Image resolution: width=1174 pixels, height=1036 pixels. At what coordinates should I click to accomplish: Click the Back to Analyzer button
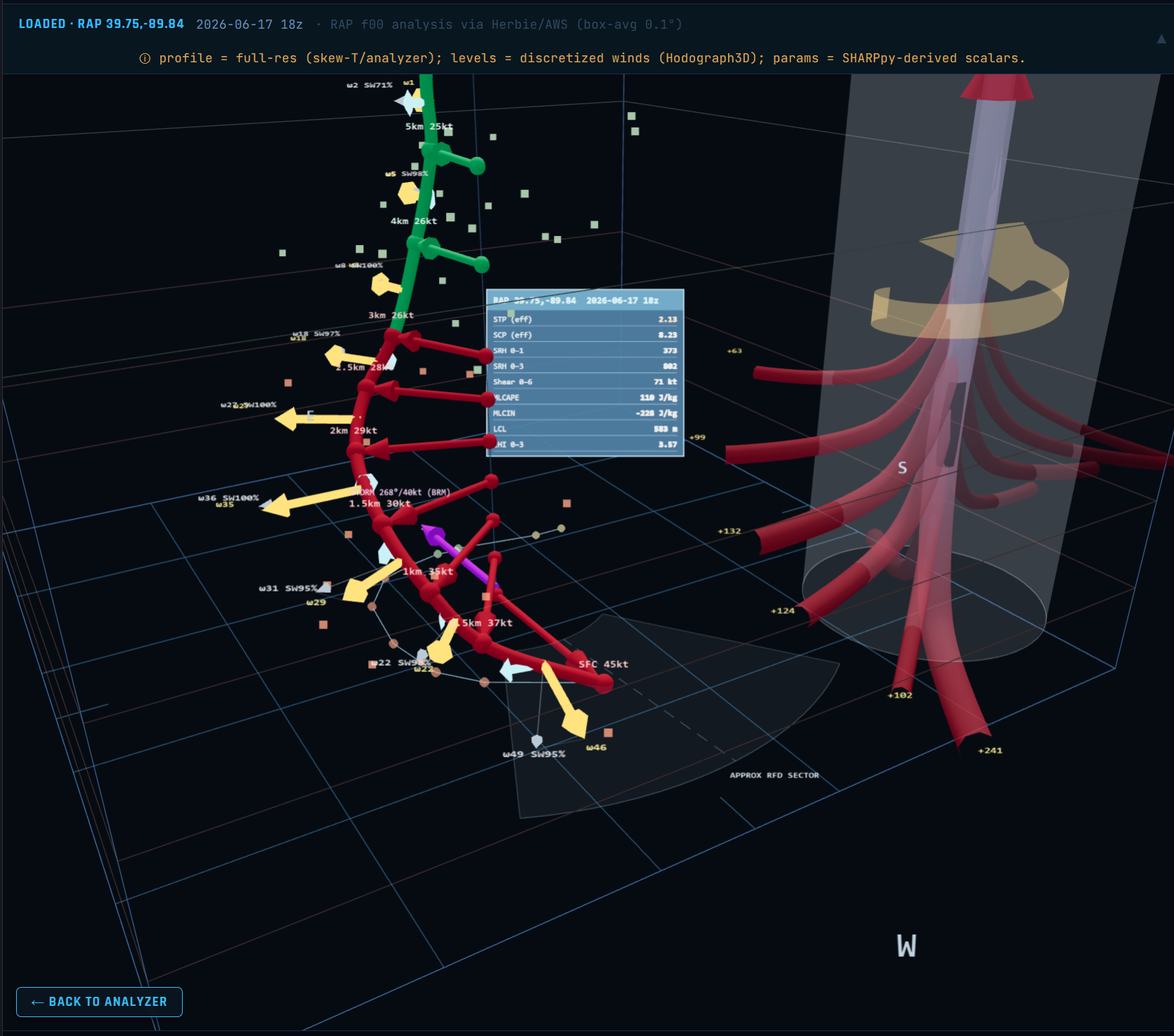pyautogui.click(x=99, y=1002)
